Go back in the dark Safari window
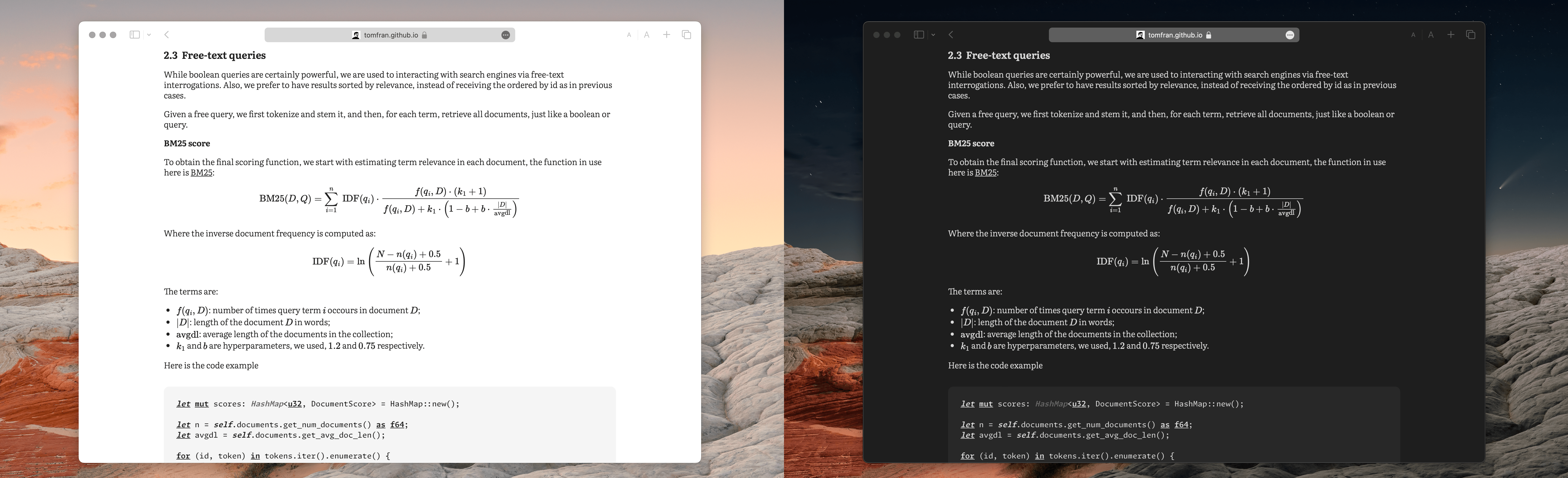This screenshot has height=478, width=1568. (x=951, y=35)
